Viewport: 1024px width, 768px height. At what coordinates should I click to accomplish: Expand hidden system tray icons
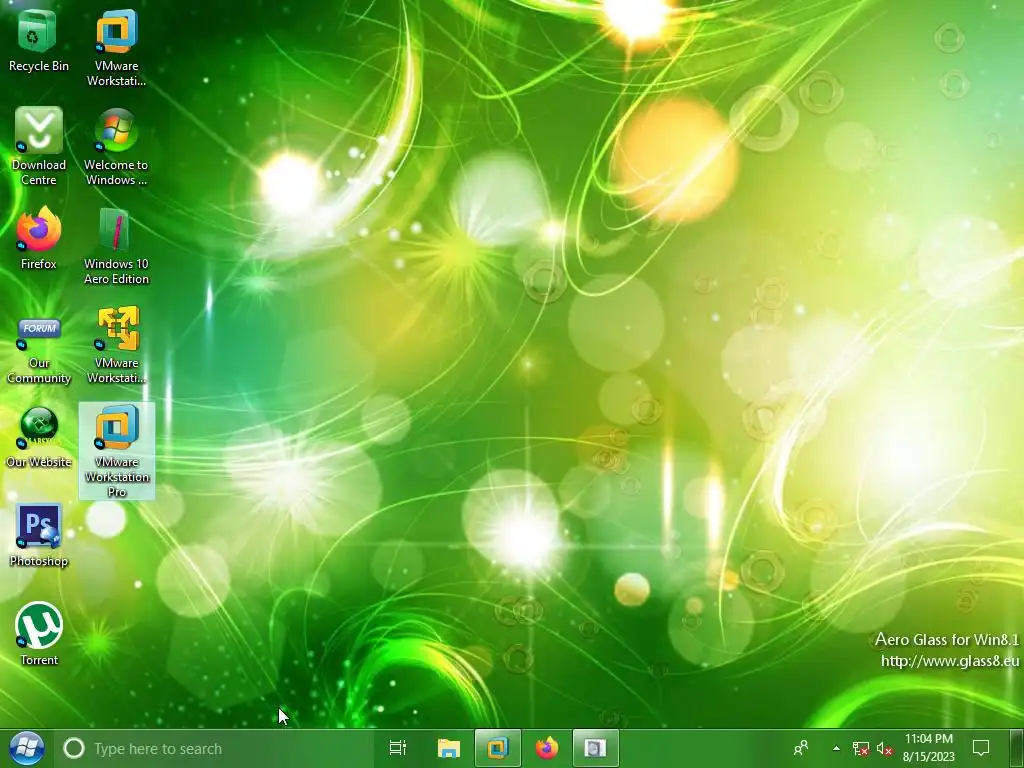(836, 748)
